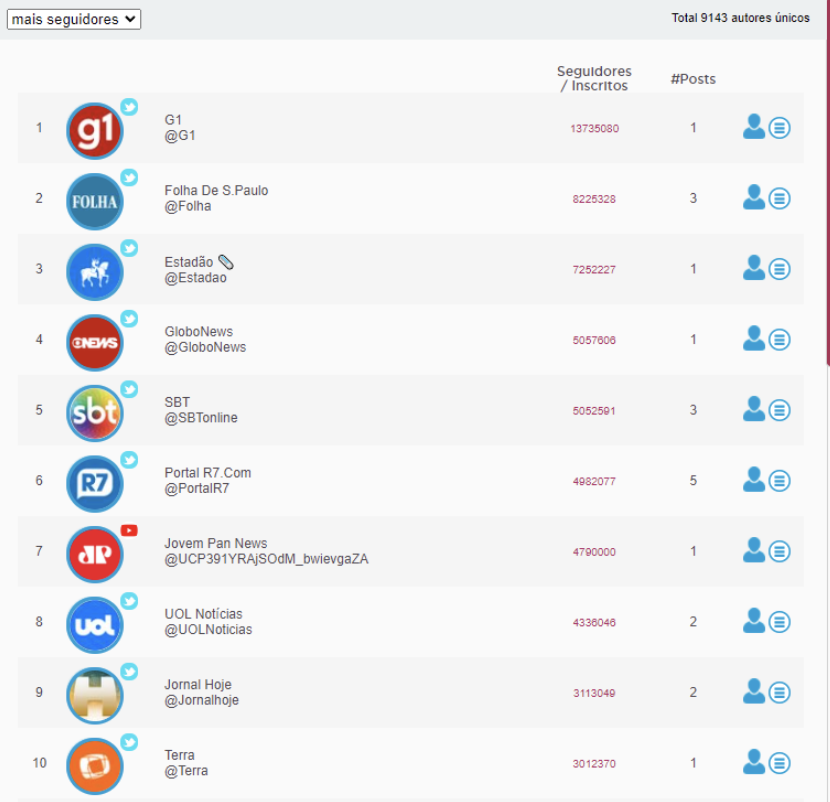
Task: Open the @G1 handle
Action: click(180, 136)
